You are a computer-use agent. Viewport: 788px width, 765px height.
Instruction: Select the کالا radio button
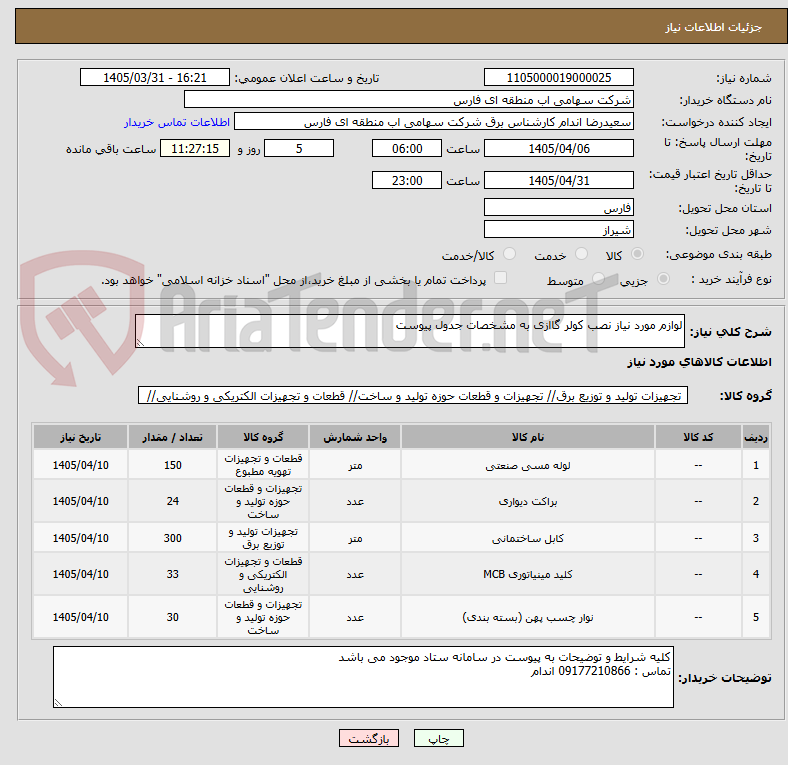637,254
